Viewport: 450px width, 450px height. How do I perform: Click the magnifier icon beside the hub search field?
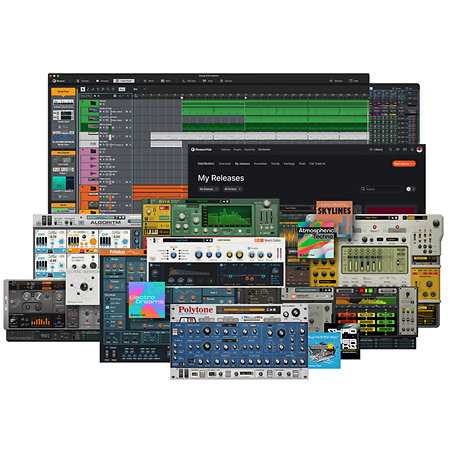(363, 189)
